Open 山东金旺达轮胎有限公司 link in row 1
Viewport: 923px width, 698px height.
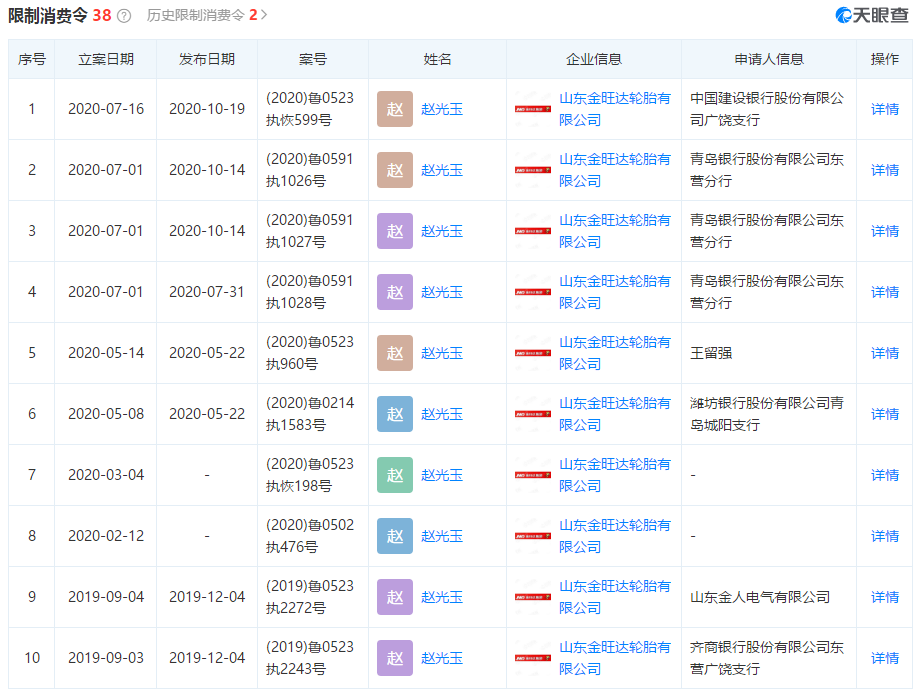615,109
